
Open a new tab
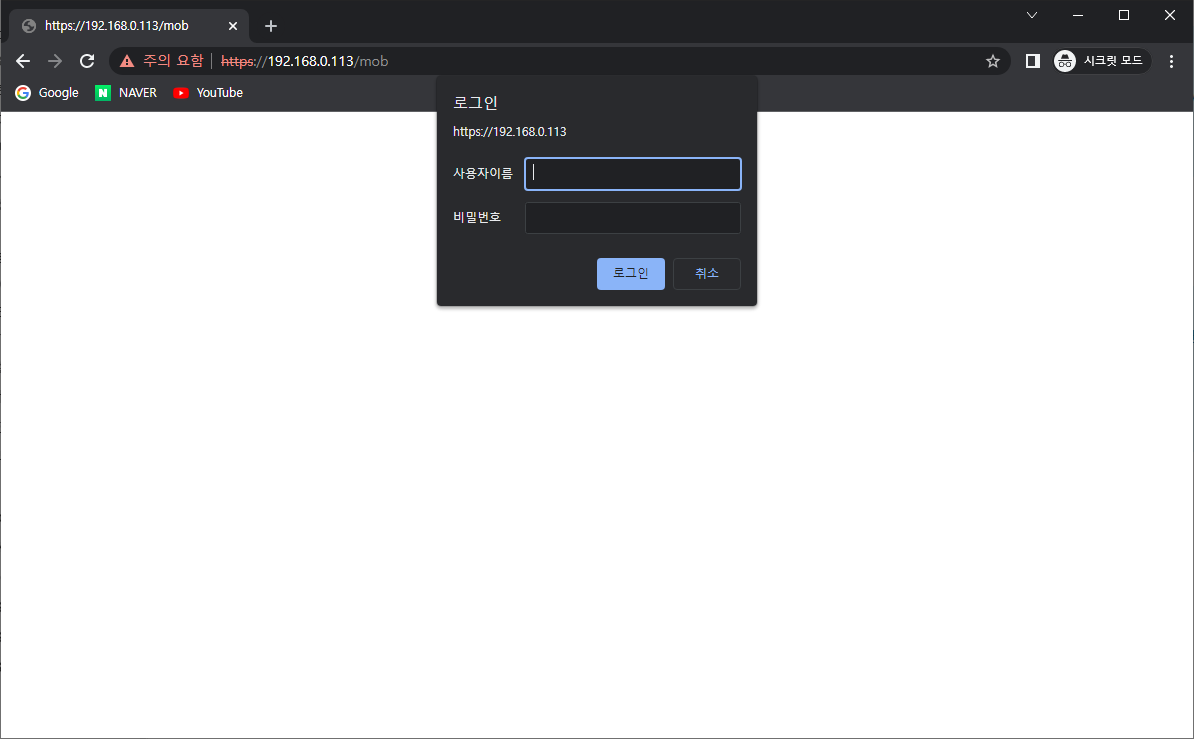270,26
